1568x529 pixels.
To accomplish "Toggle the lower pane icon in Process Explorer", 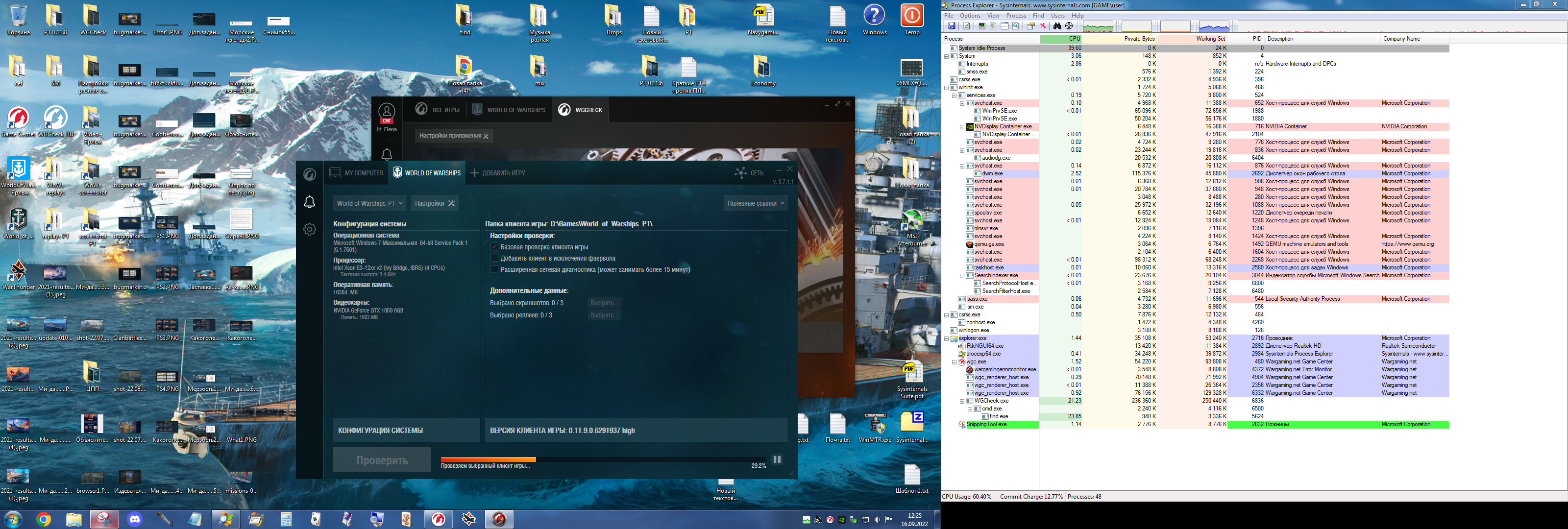I will point(1004,26).
